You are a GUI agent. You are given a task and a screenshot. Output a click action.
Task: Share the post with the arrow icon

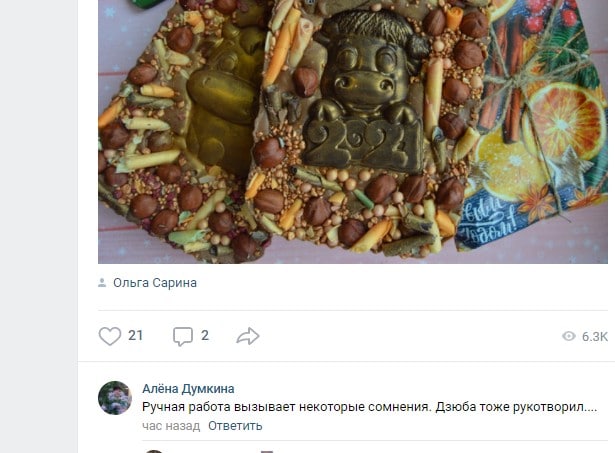pyautogui.click(x=248, y=336)
